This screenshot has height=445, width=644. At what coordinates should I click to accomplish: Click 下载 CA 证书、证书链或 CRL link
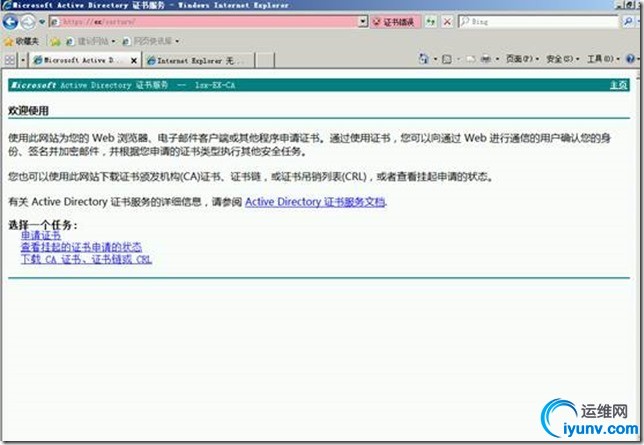pos(86,259)
